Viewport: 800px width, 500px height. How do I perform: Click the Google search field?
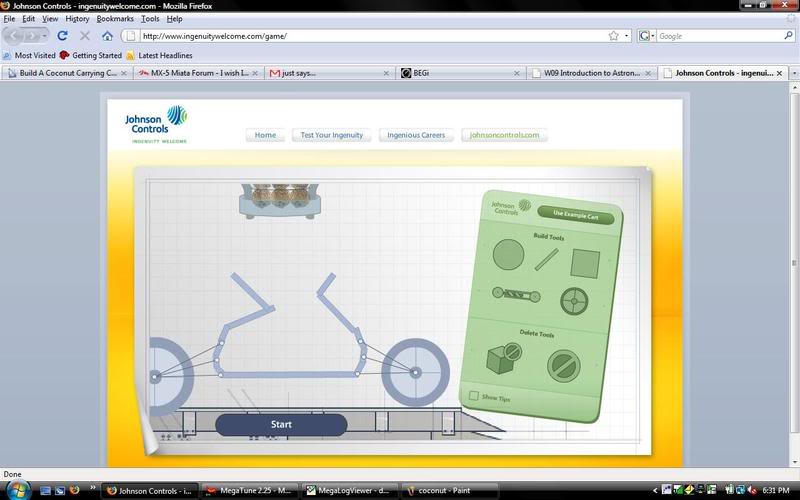coord(720,36)
